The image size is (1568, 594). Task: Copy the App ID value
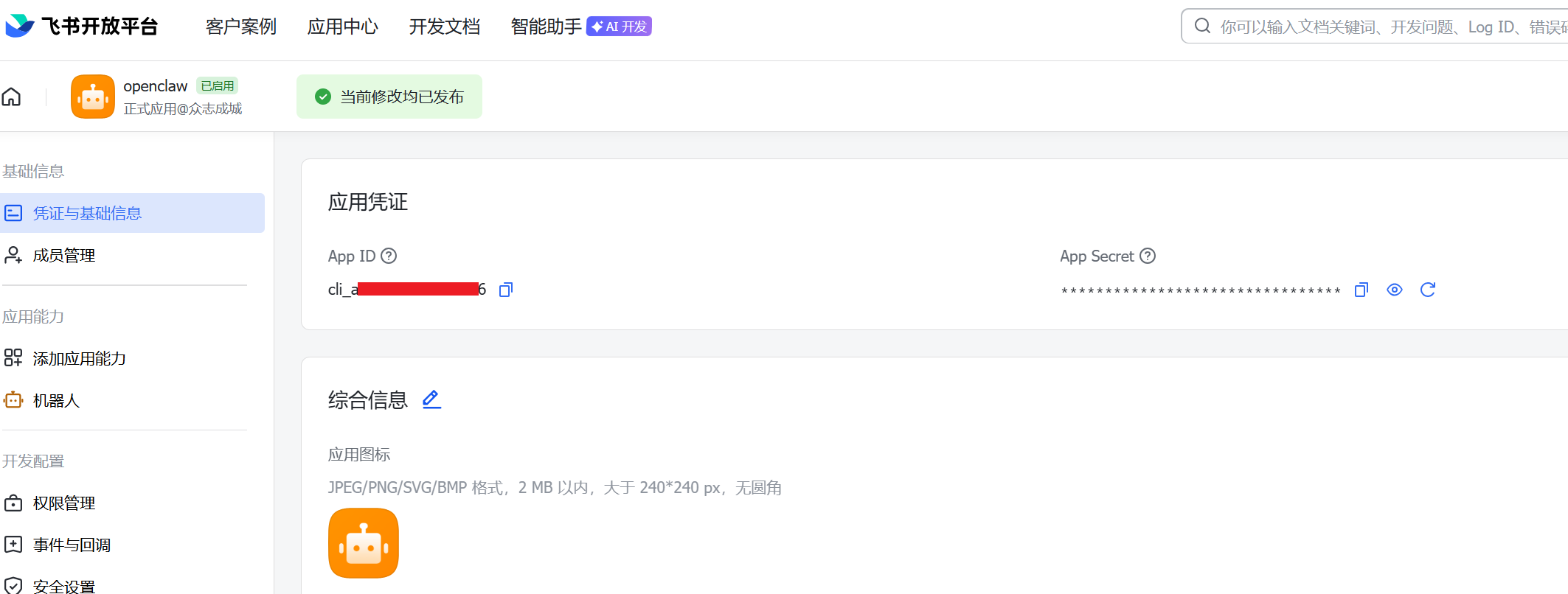(x=506, y=290)
